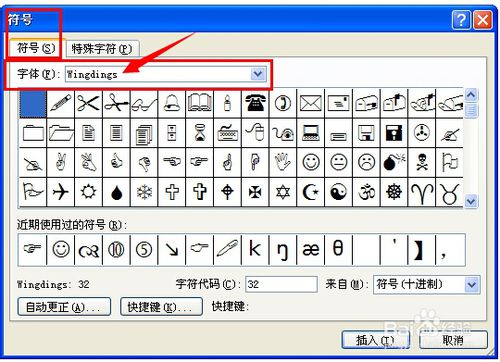
Task: Close the 符号 dialog window
Action: tap(483, 20)
